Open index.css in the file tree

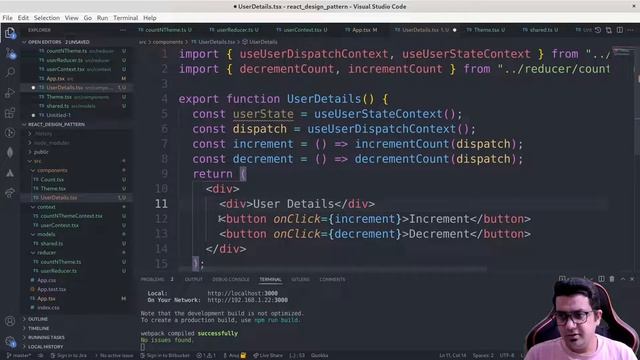(48, 308)
